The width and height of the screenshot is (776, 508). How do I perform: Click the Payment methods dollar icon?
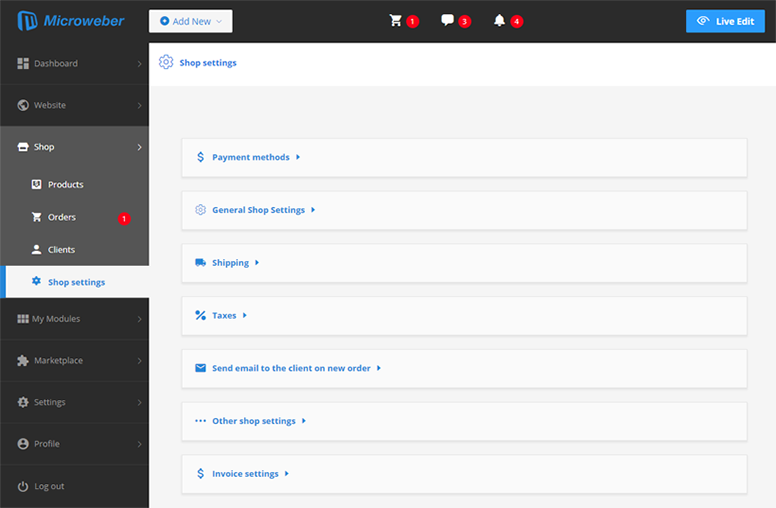pos(200,157)
